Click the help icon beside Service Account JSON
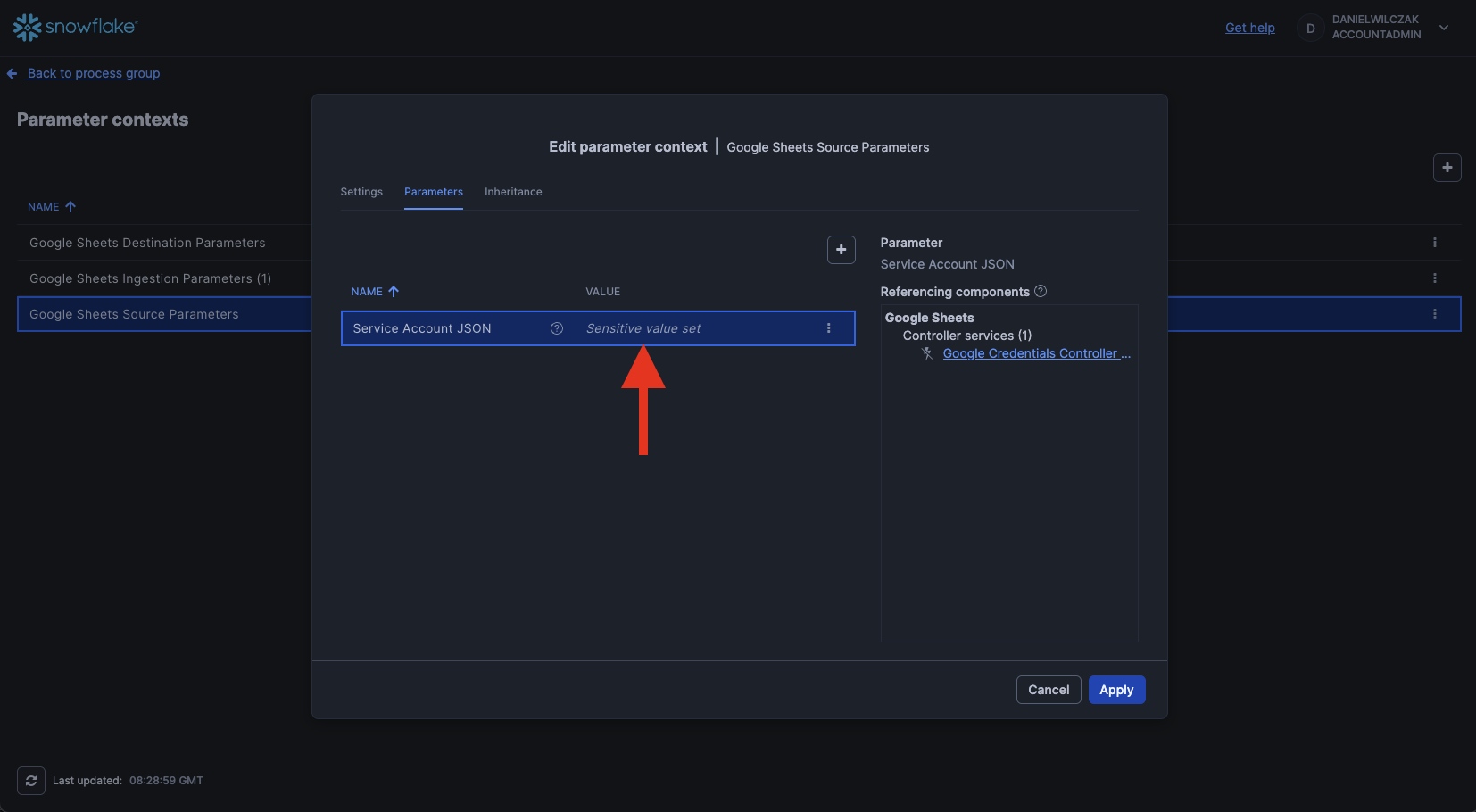This screenshot has height=812, width=1476. coord(557,328)
